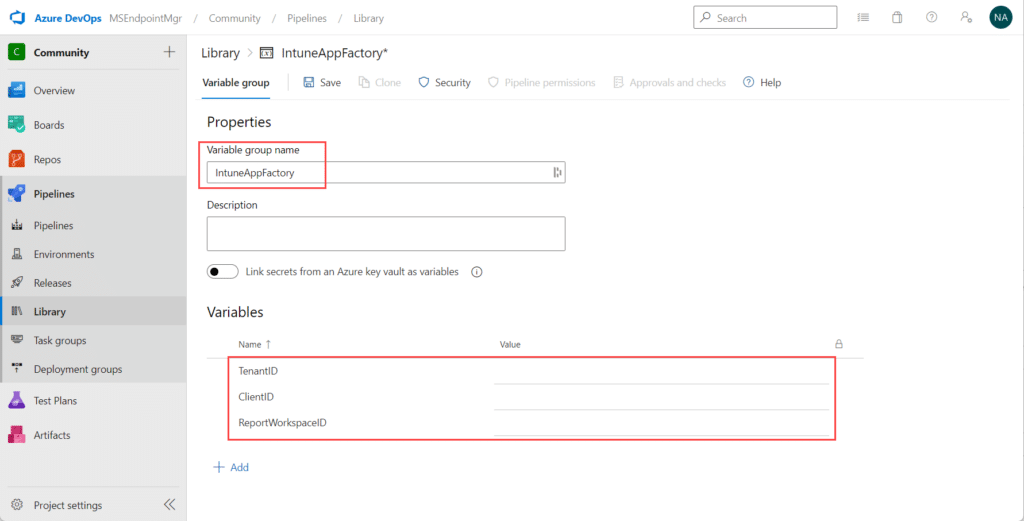Image resolution: width=1024 pixels, height=521 pixels.
Task: Click the plus icon next to Community
Action: [x=169, y=52]
